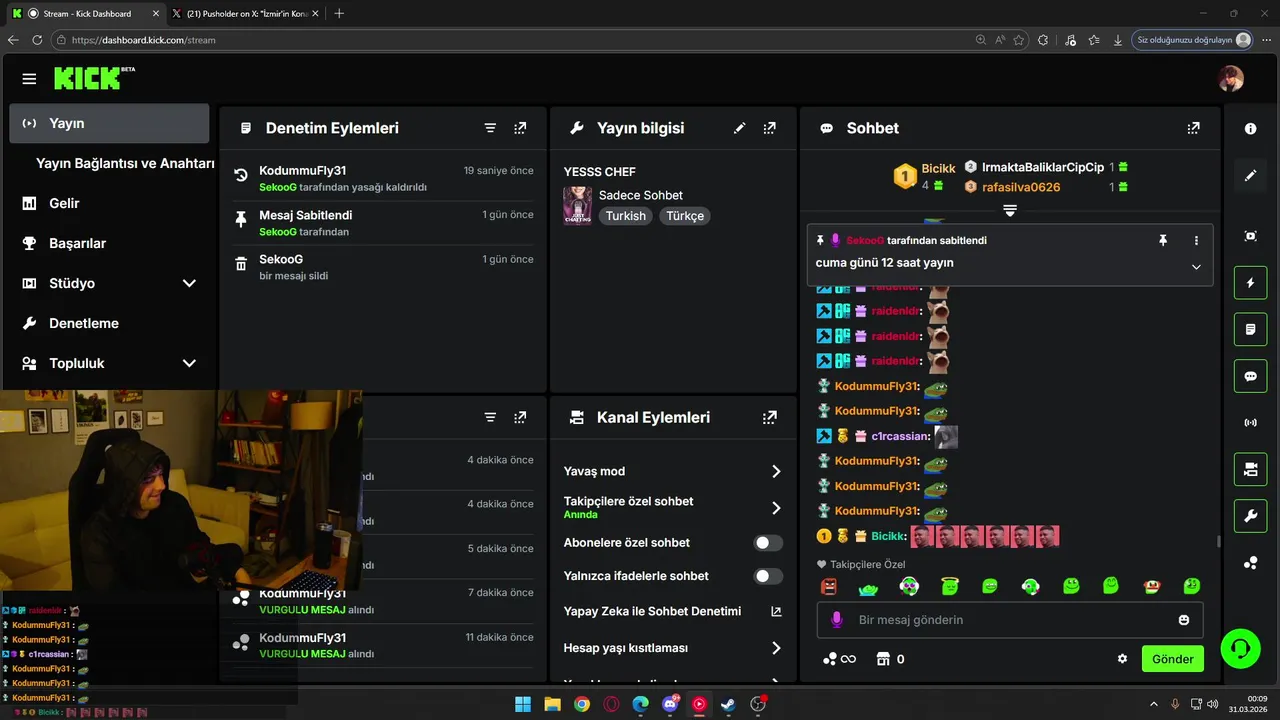Click the Sadece Sohbet category thumbnail
The height and width of the screenshot is (720, 1280).
click(577, 205)
